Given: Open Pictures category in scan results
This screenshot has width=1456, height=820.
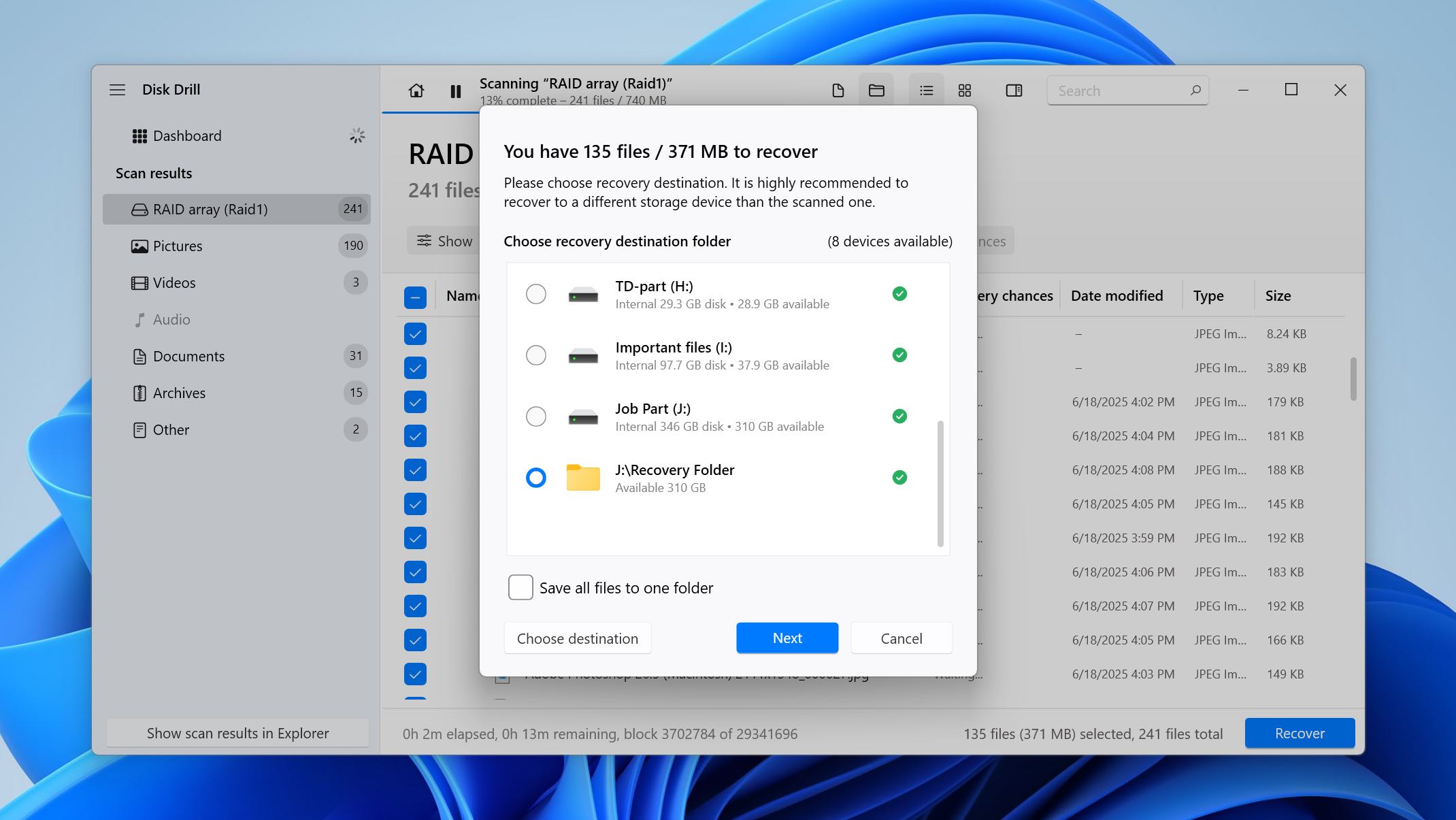Looking at the screenshot, I should tap(178, 246).
